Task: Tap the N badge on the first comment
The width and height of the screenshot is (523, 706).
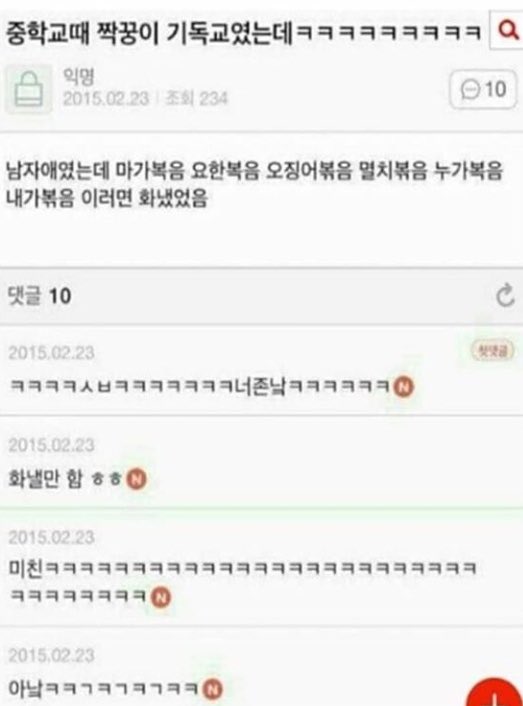Action: 403,387
